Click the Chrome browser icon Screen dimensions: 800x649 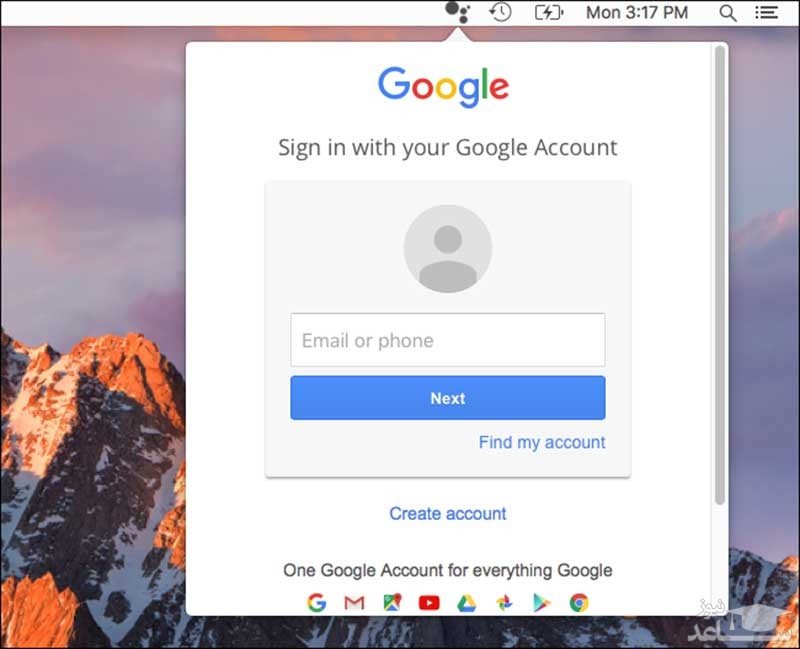579,603
